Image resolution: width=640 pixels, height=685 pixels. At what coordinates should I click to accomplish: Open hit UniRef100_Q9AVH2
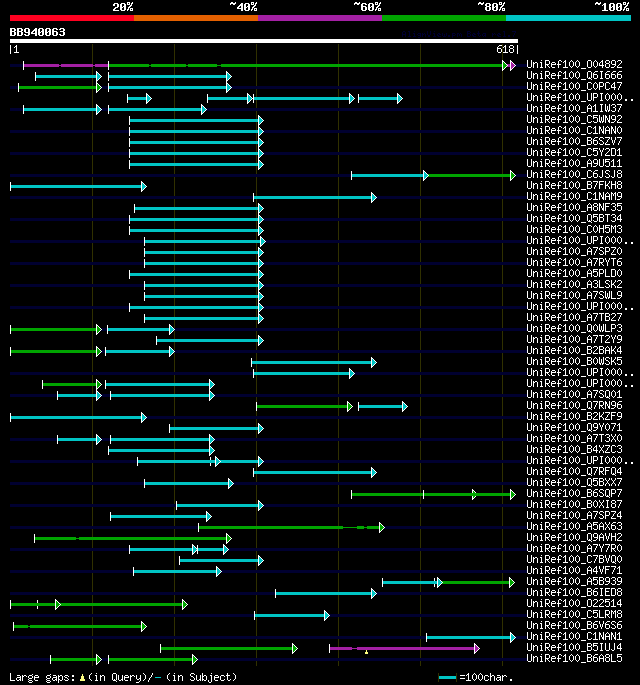tap(574, 537)
